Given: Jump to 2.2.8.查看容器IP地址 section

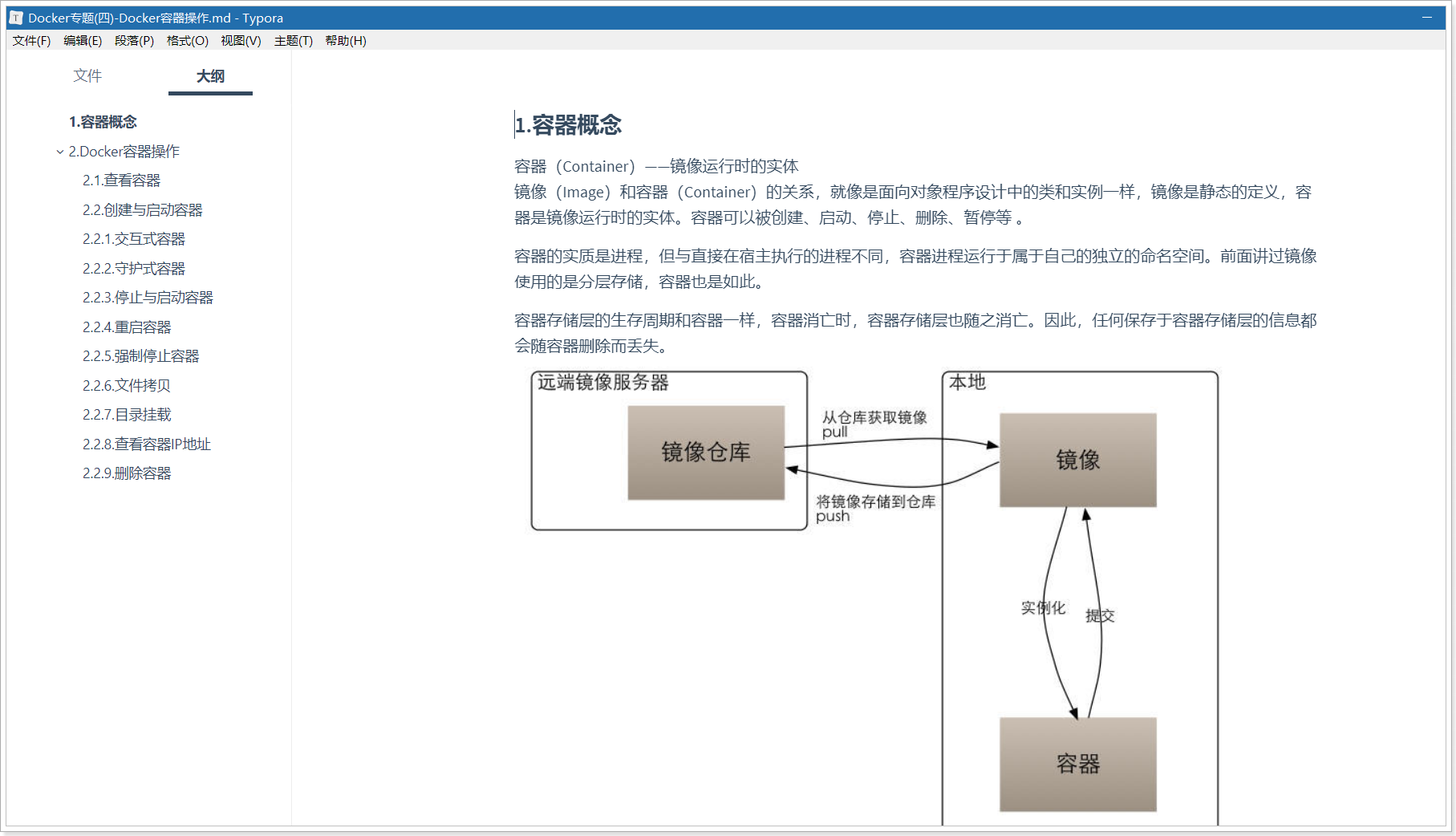Looking at the screenshot, I should click(146, 444).
